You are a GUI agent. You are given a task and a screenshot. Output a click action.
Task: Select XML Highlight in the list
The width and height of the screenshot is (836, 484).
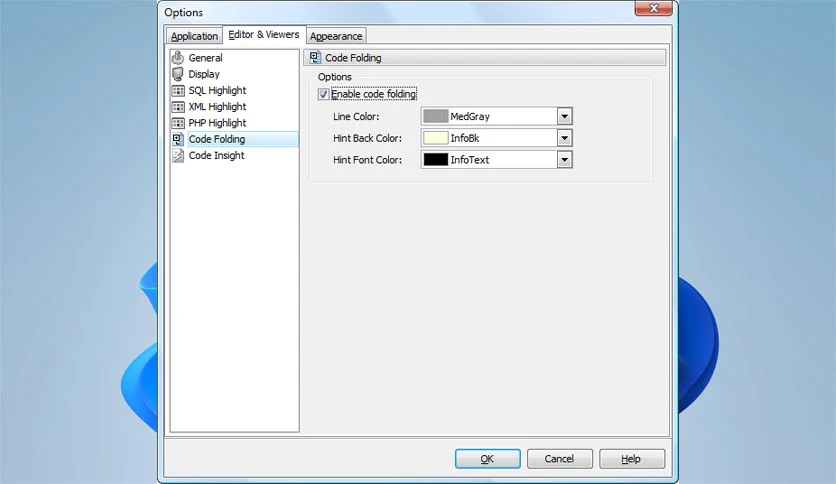point(217,107)
